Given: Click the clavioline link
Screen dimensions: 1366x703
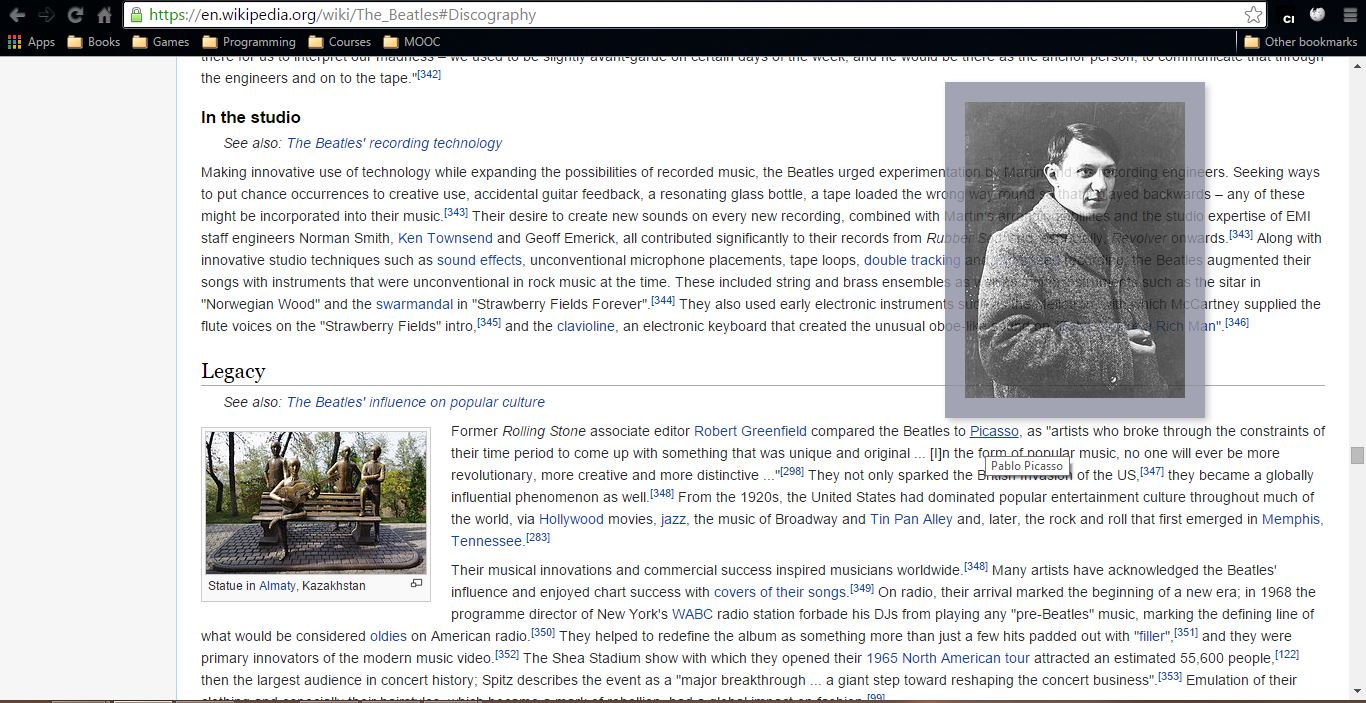Looking at the screenshot, I should tap(586, 326).
